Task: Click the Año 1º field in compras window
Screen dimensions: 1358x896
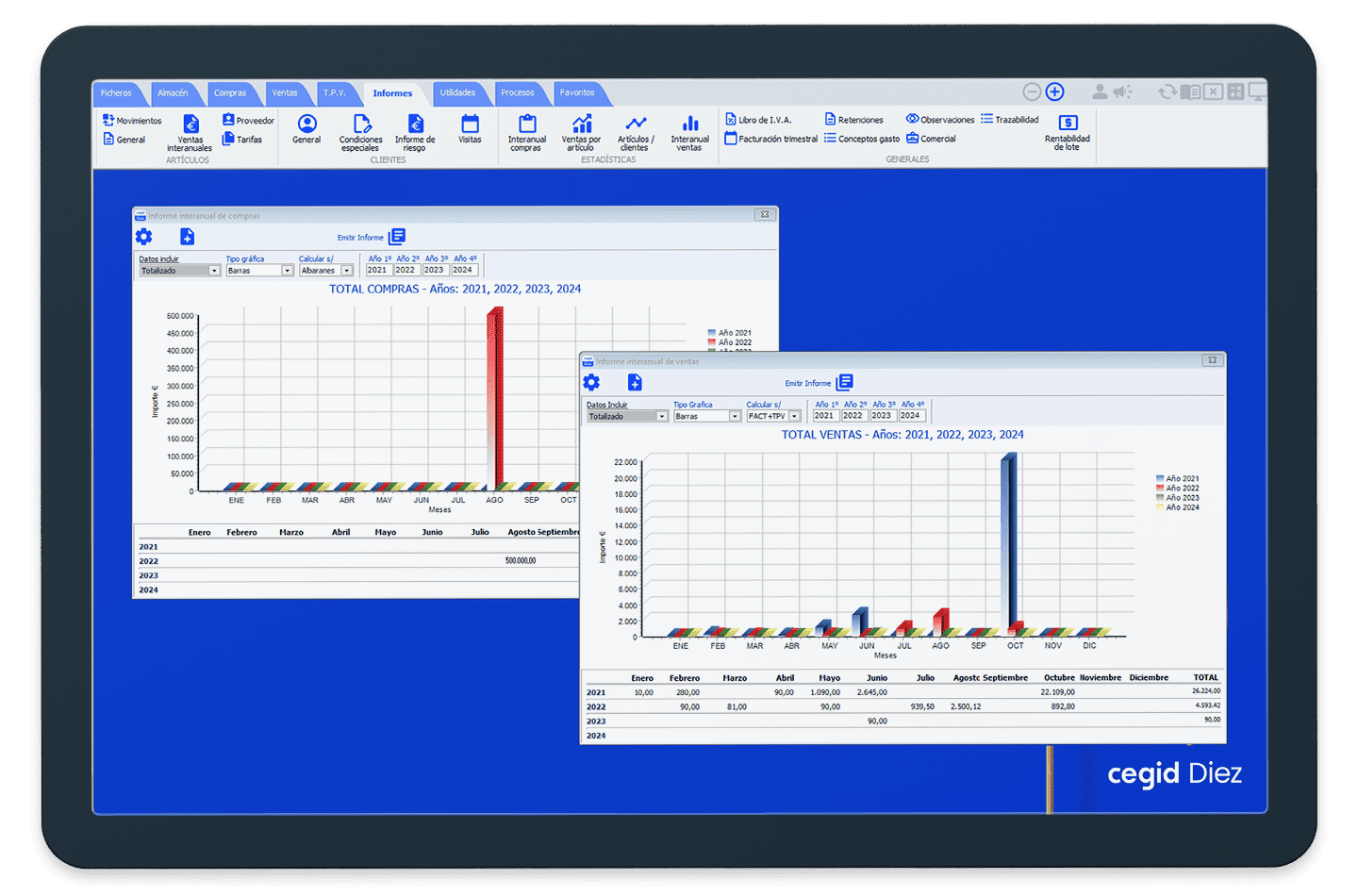Action: [x=378, y=271]
